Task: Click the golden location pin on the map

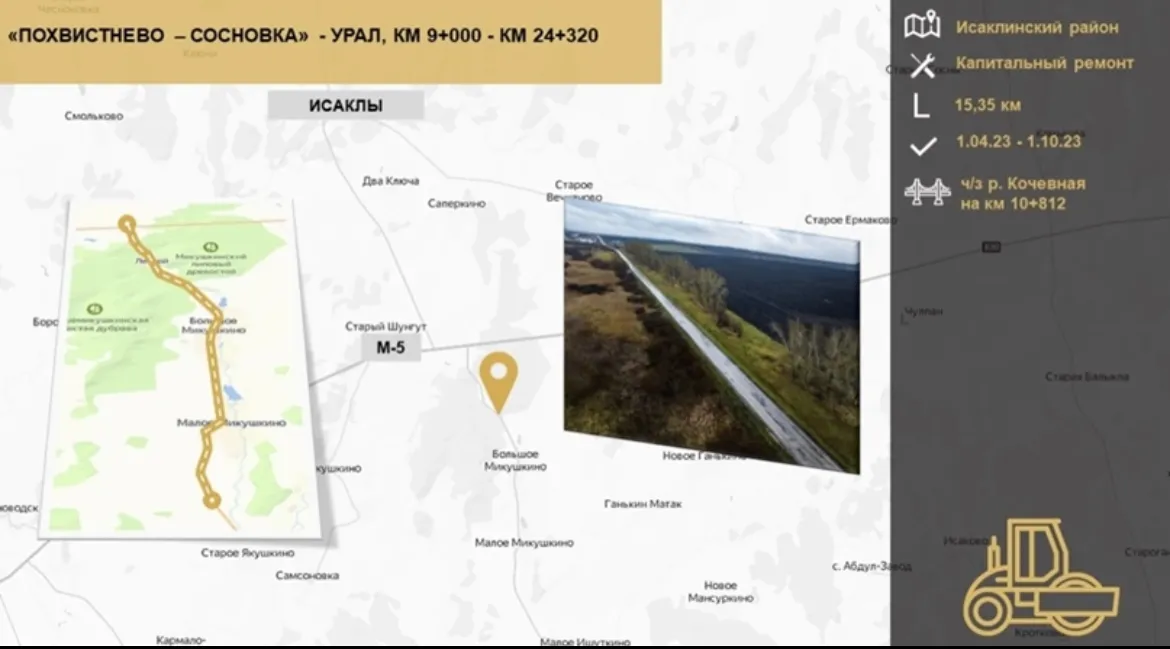Action: 498,378
